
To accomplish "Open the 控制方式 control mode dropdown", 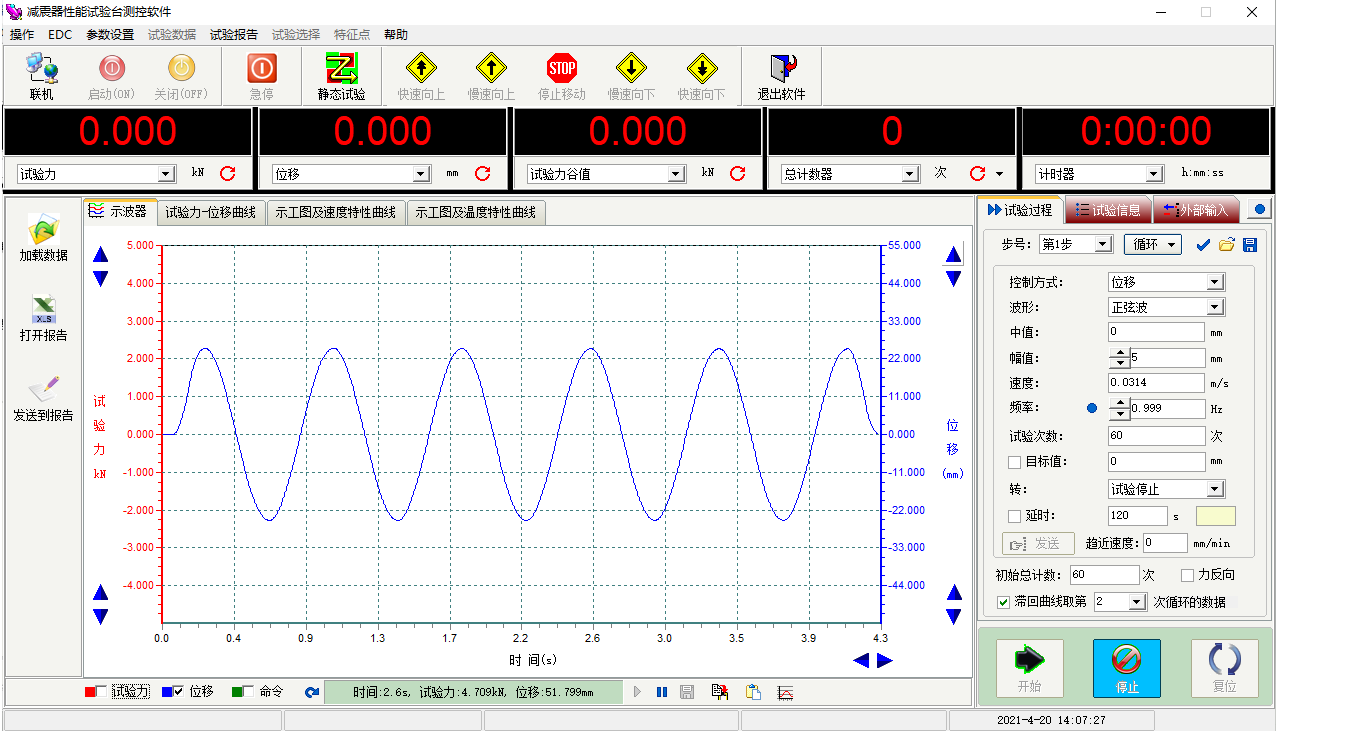I will 1215,283.
